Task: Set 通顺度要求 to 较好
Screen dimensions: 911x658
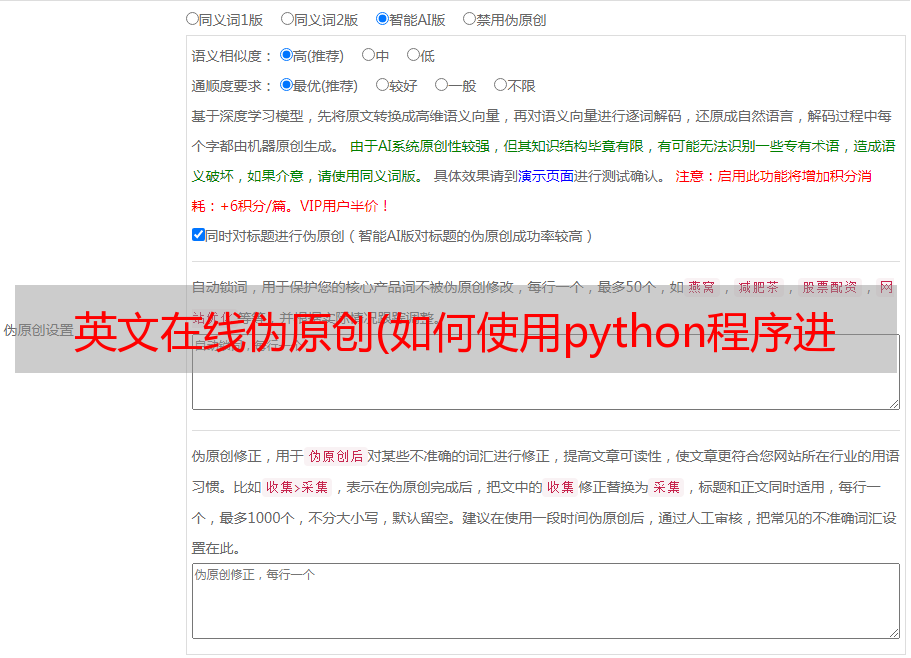Action: (x=382, y=85)
